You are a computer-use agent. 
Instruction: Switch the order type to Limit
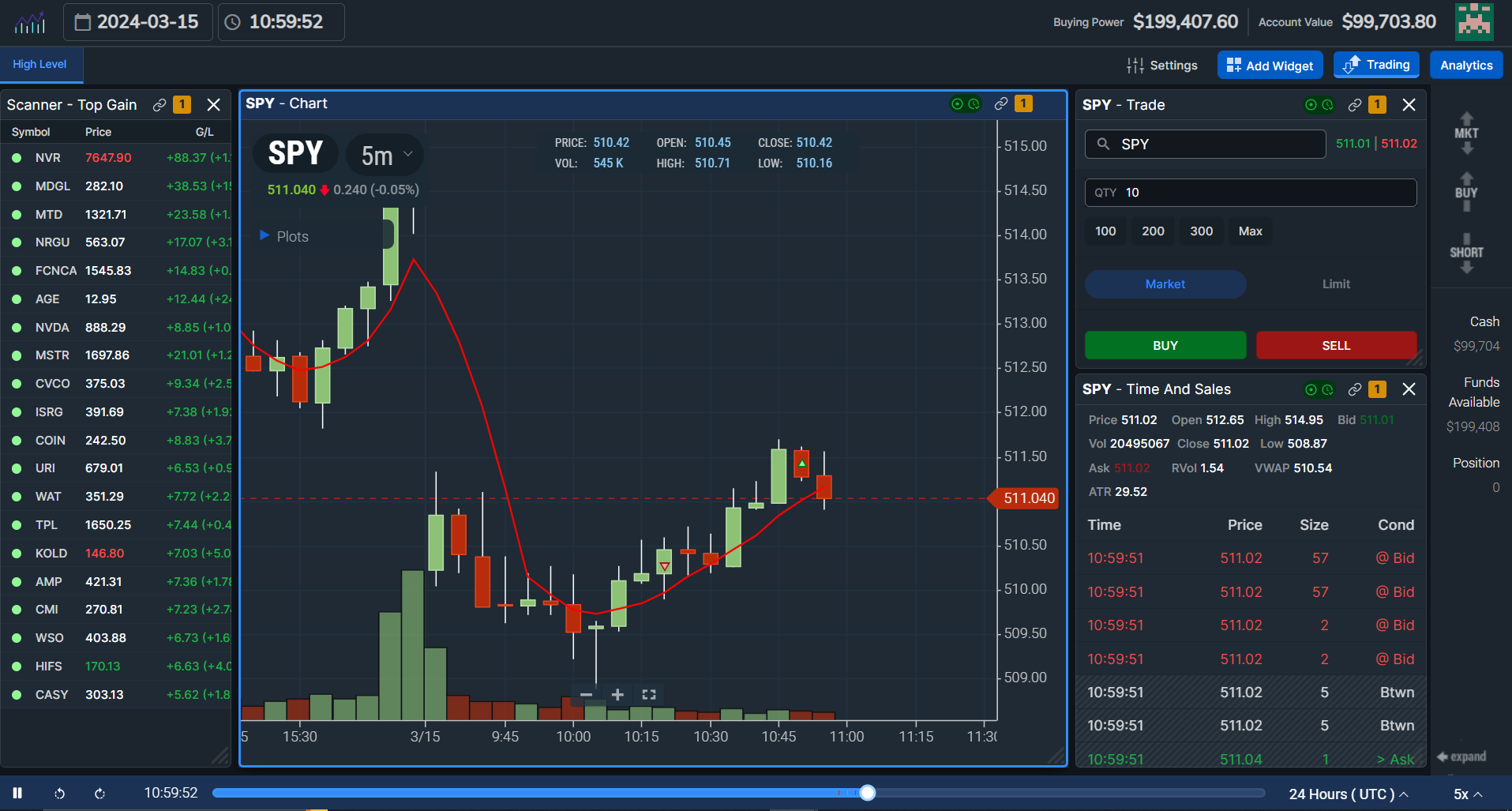[x=1335, y=283]
